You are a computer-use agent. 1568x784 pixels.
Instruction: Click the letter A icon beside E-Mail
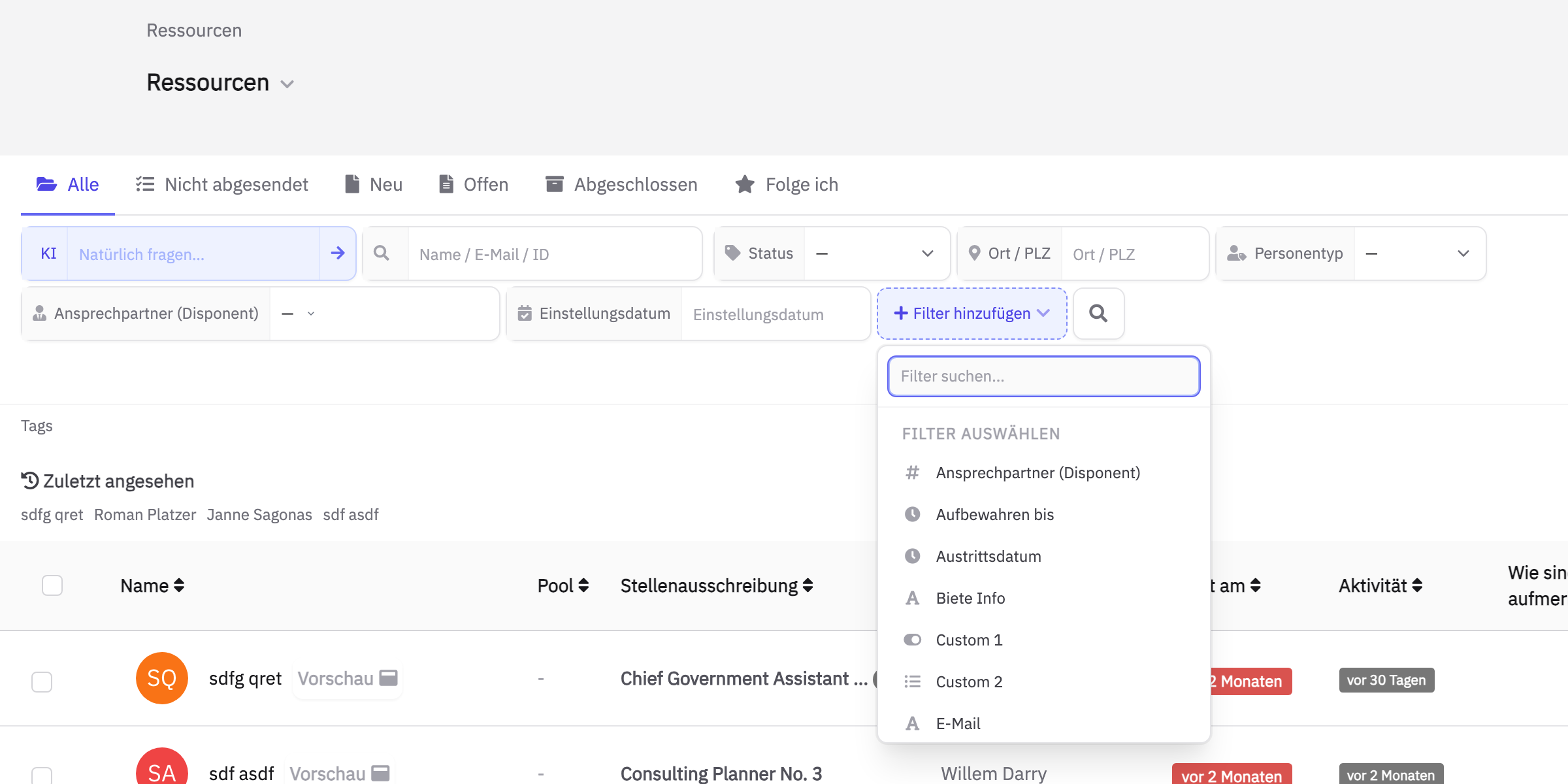click(912, 723)
